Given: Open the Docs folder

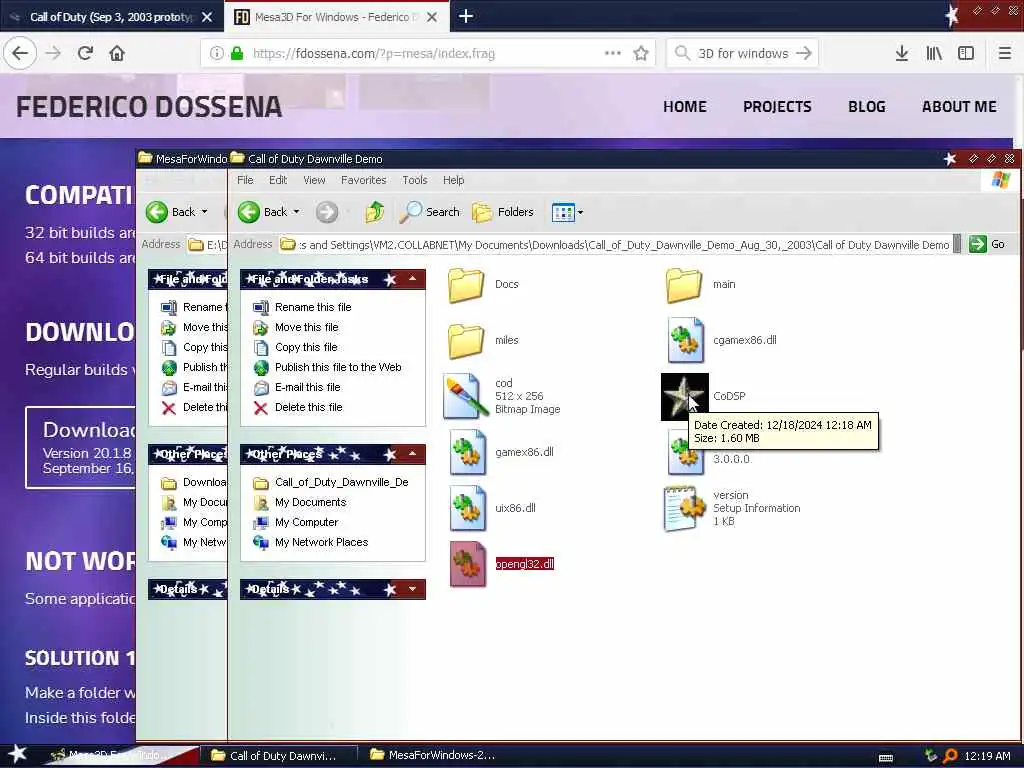Looking at the screenshot, I should point(466,285).
